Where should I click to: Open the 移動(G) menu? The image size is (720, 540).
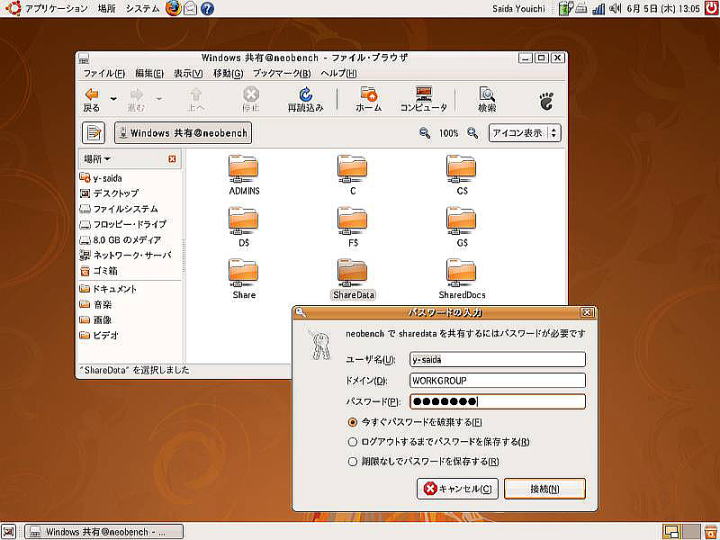point(228,73)
